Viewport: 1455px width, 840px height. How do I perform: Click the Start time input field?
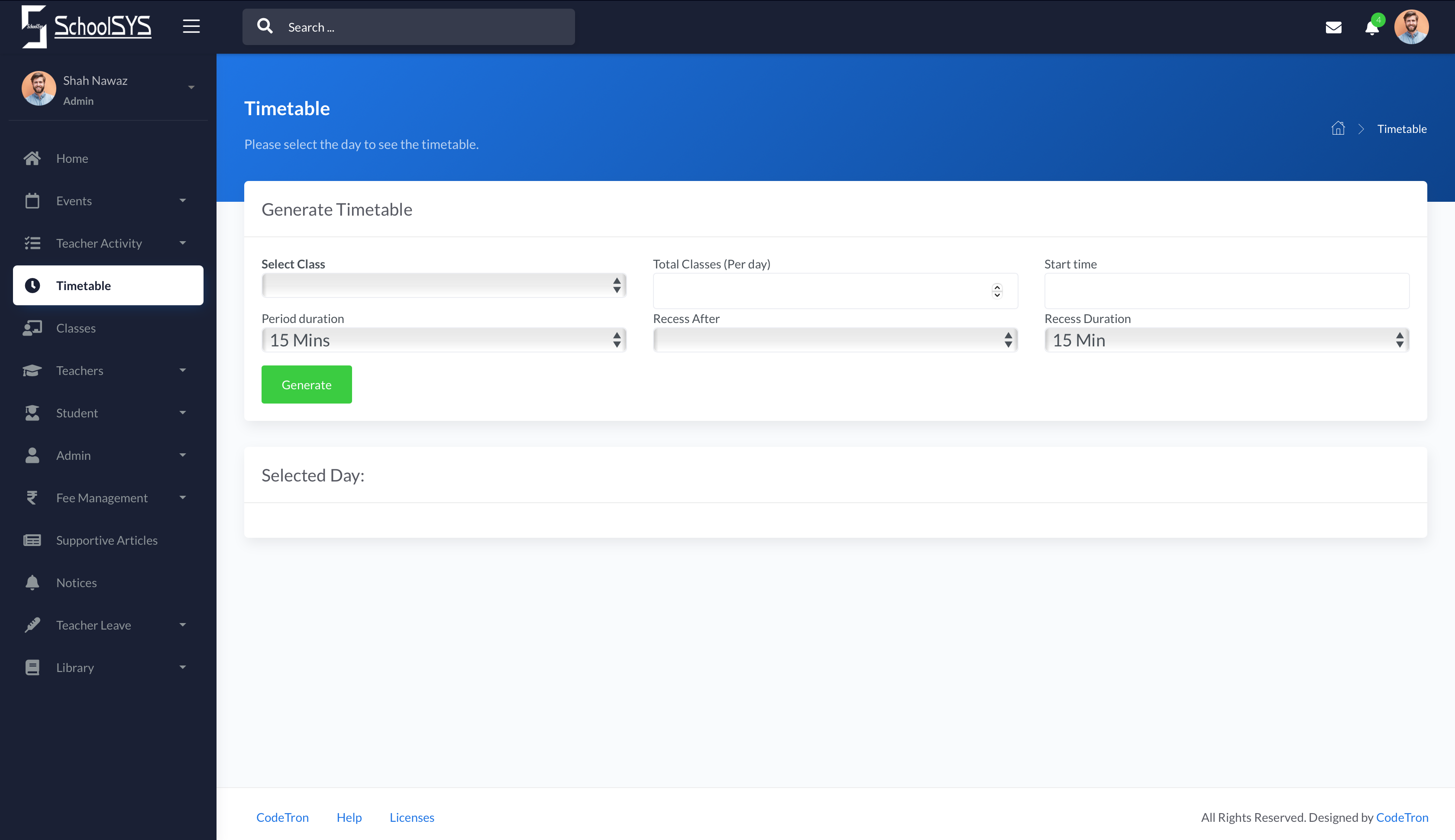1226,291
